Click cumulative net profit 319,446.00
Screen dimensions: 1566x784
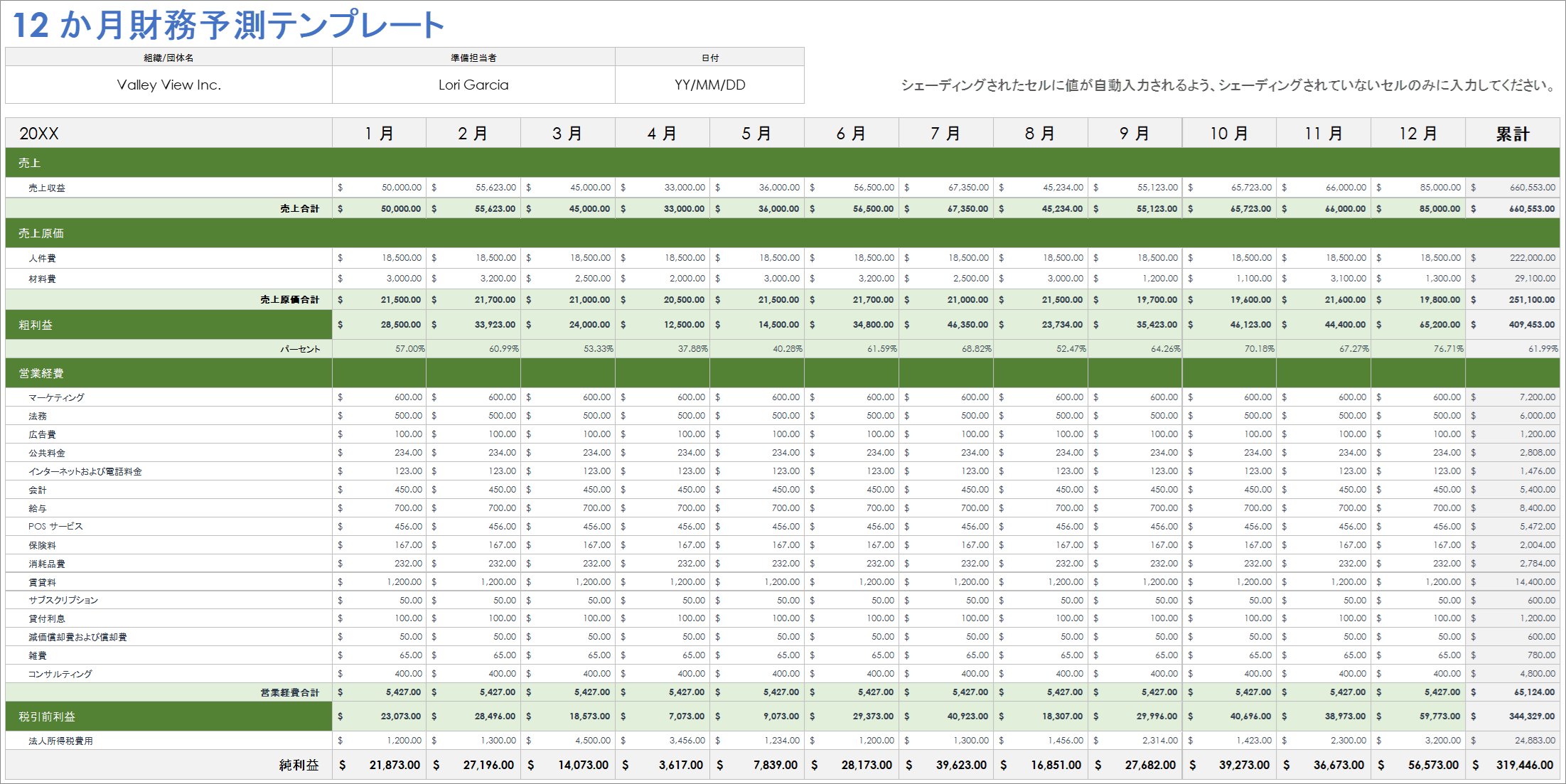pyautogui.click(x=1513, y=765)
